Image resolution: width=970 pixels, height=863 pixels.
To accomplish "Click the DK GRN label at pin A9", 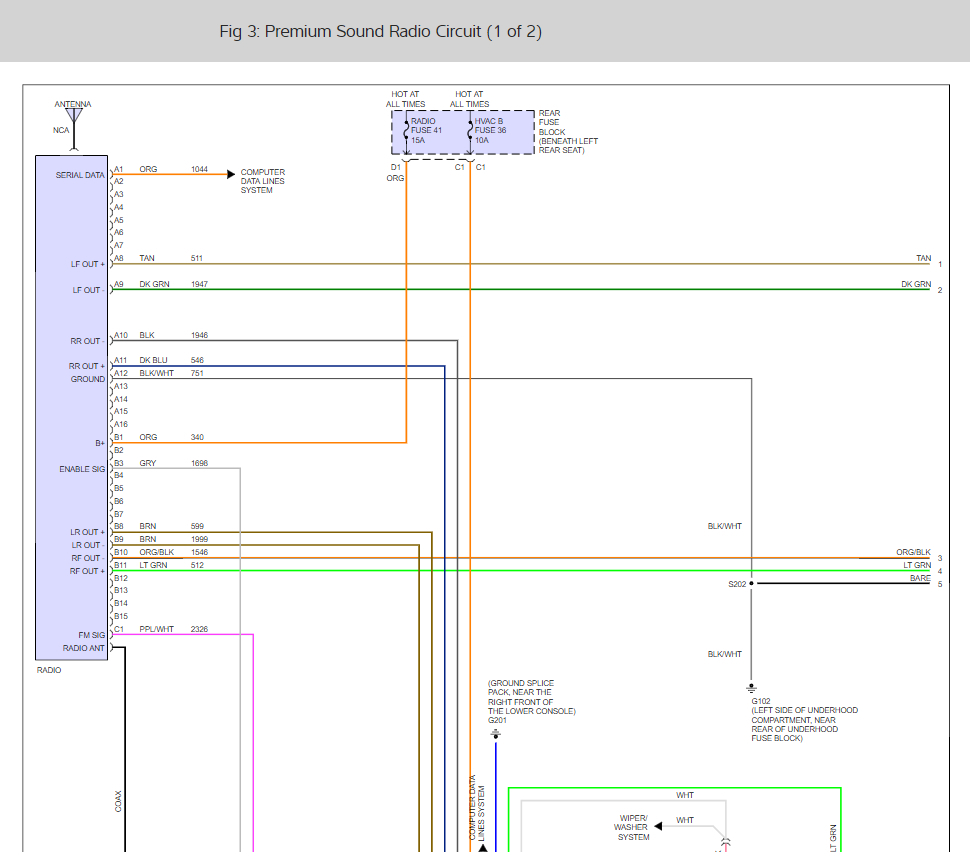I will [x=154, y=284].
